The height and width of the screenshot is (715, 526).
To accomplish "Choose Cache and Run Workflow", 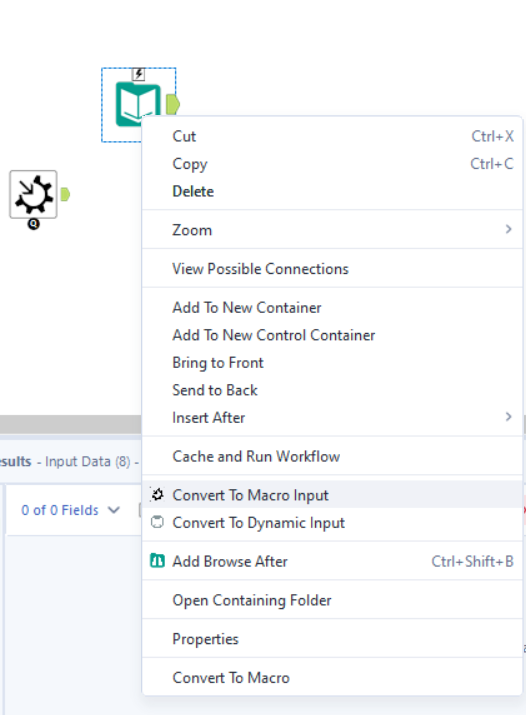I will [332, 456].
